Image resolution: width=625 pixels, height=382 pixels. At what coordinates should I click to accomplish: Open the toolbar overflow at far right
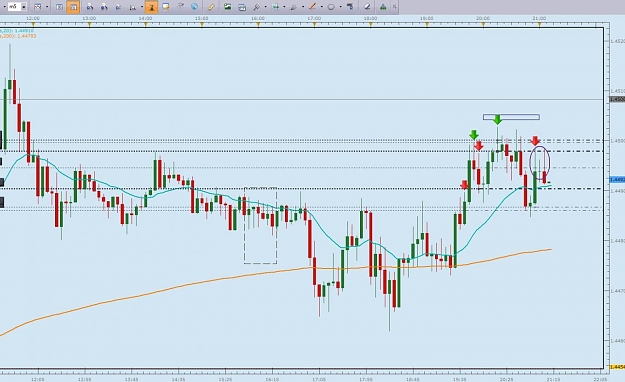[394, 7]
